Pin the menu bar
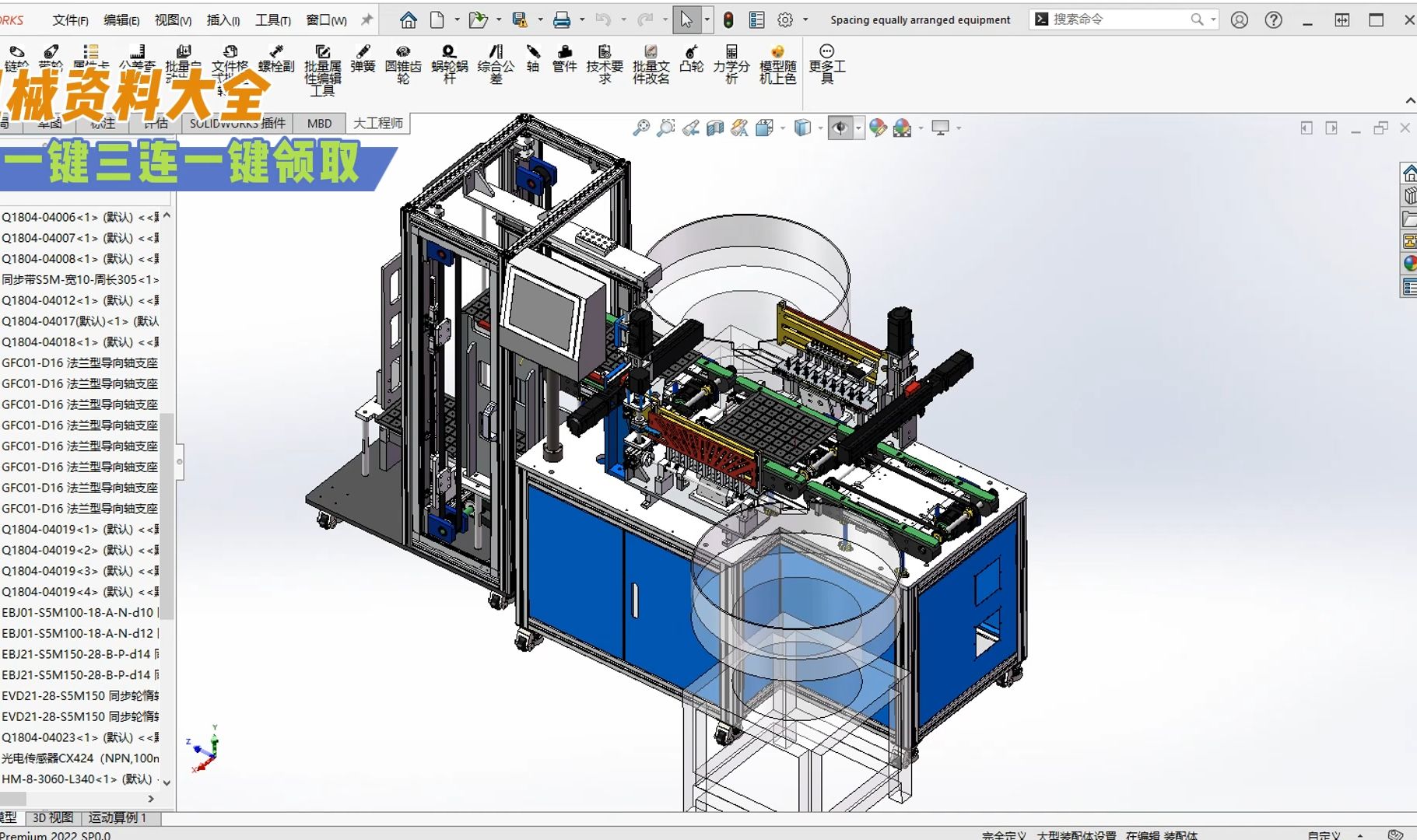 367,19
